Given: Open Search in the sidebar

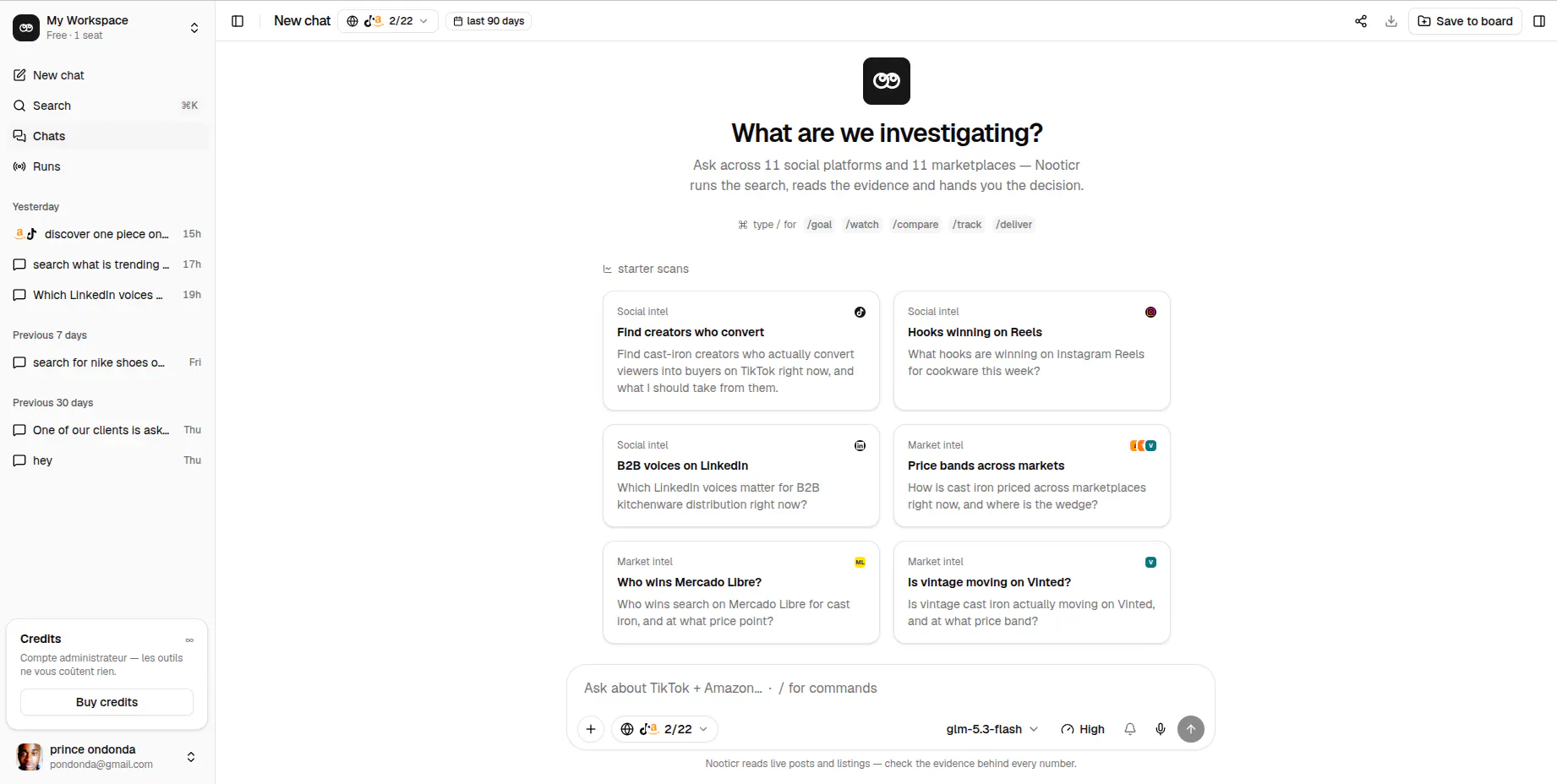Looking at the screenshot, I should click(x=107, y=106).
